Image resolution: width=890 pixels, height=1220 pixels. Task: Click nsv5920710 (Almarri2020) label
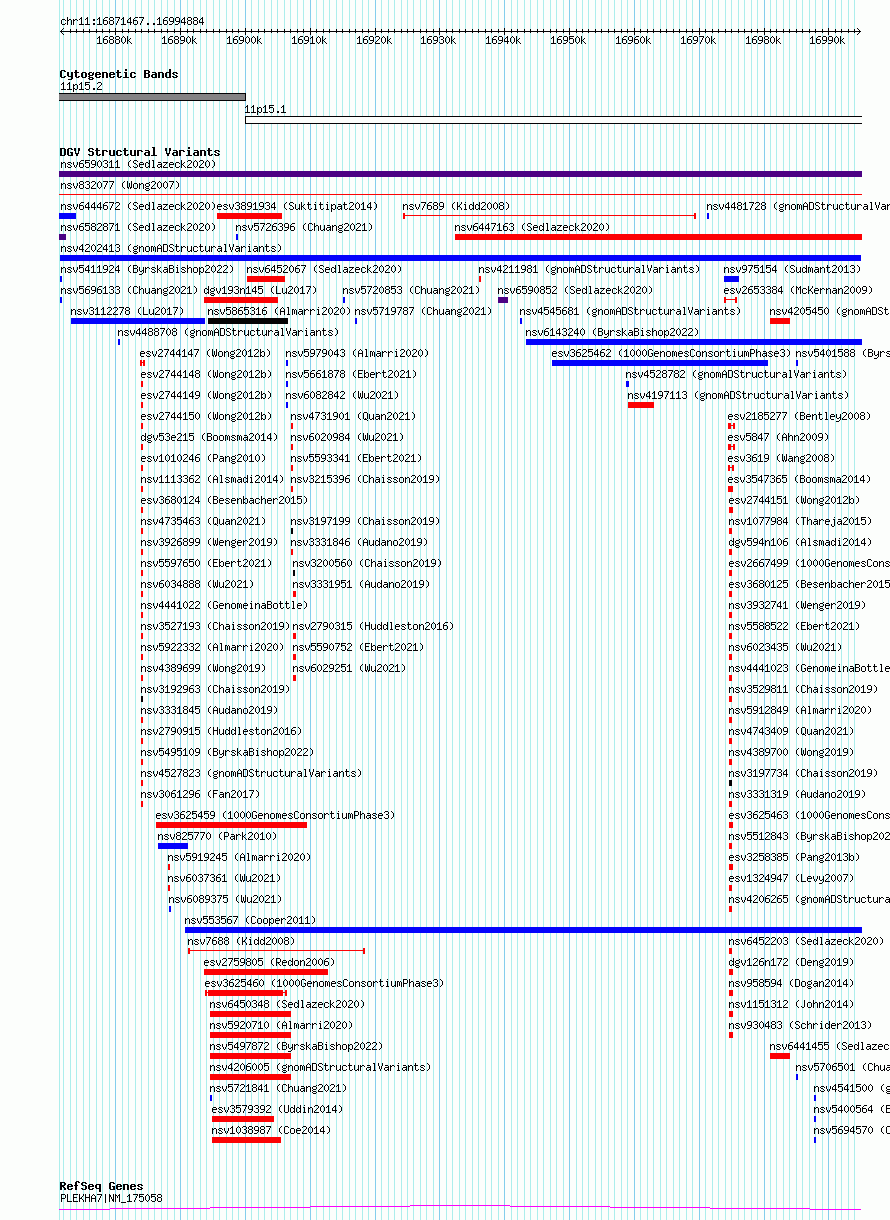[281, 1025]
